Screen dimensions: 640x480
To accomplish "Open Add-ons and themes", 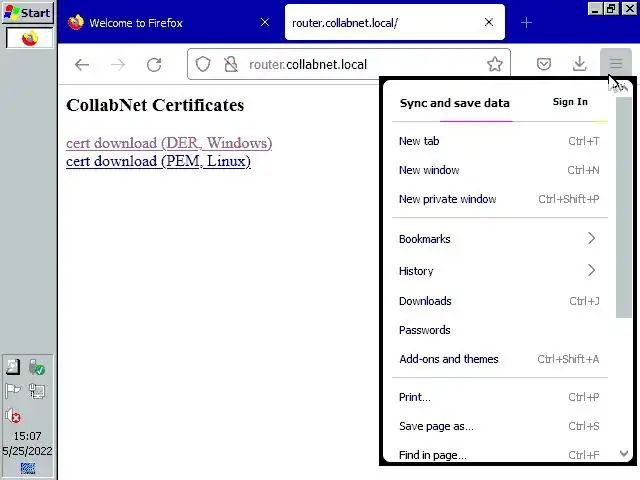I will 500,359.
